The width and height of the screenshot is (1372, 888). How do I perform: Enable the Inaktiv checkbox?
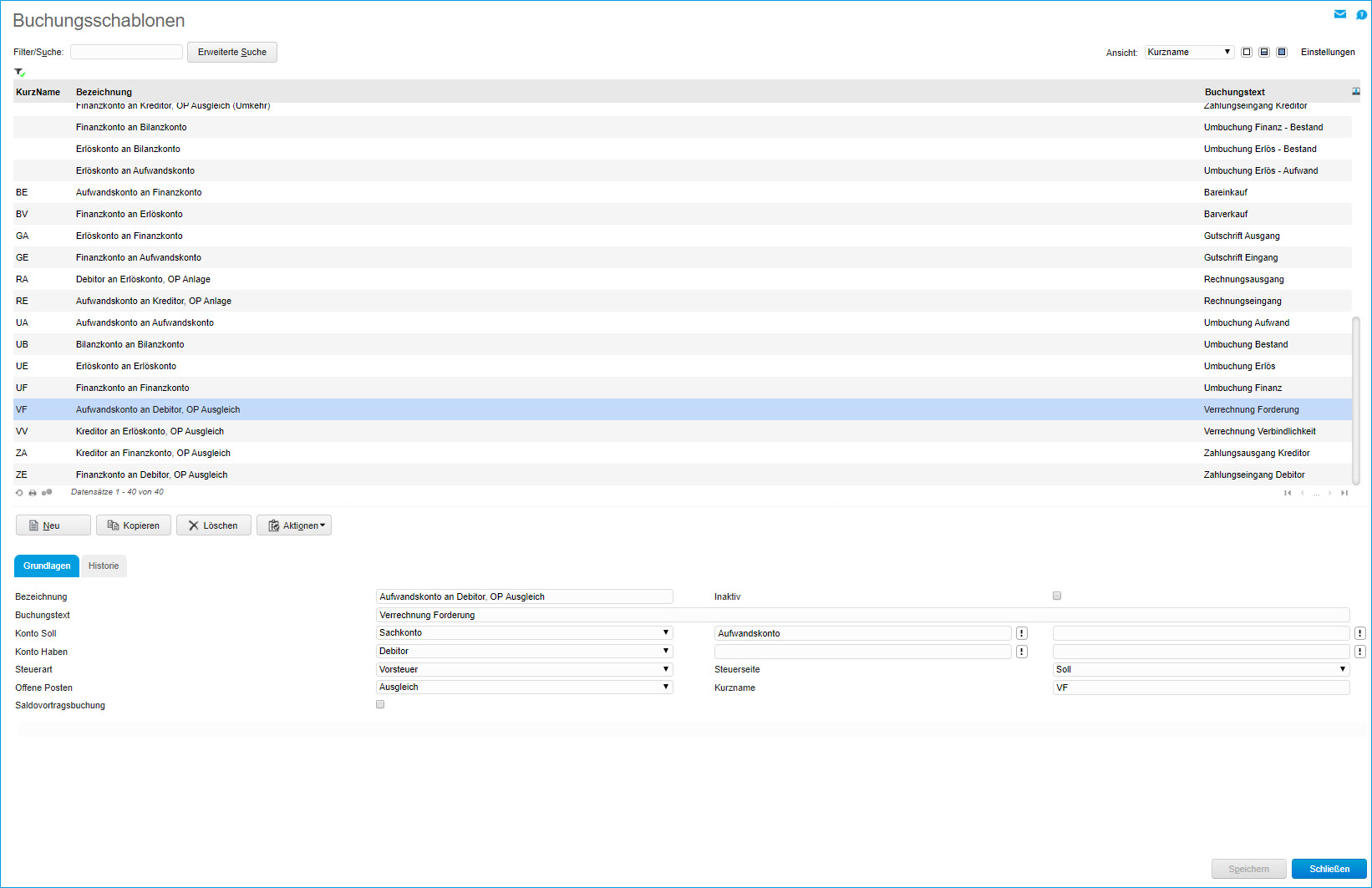pos(1057,596)
